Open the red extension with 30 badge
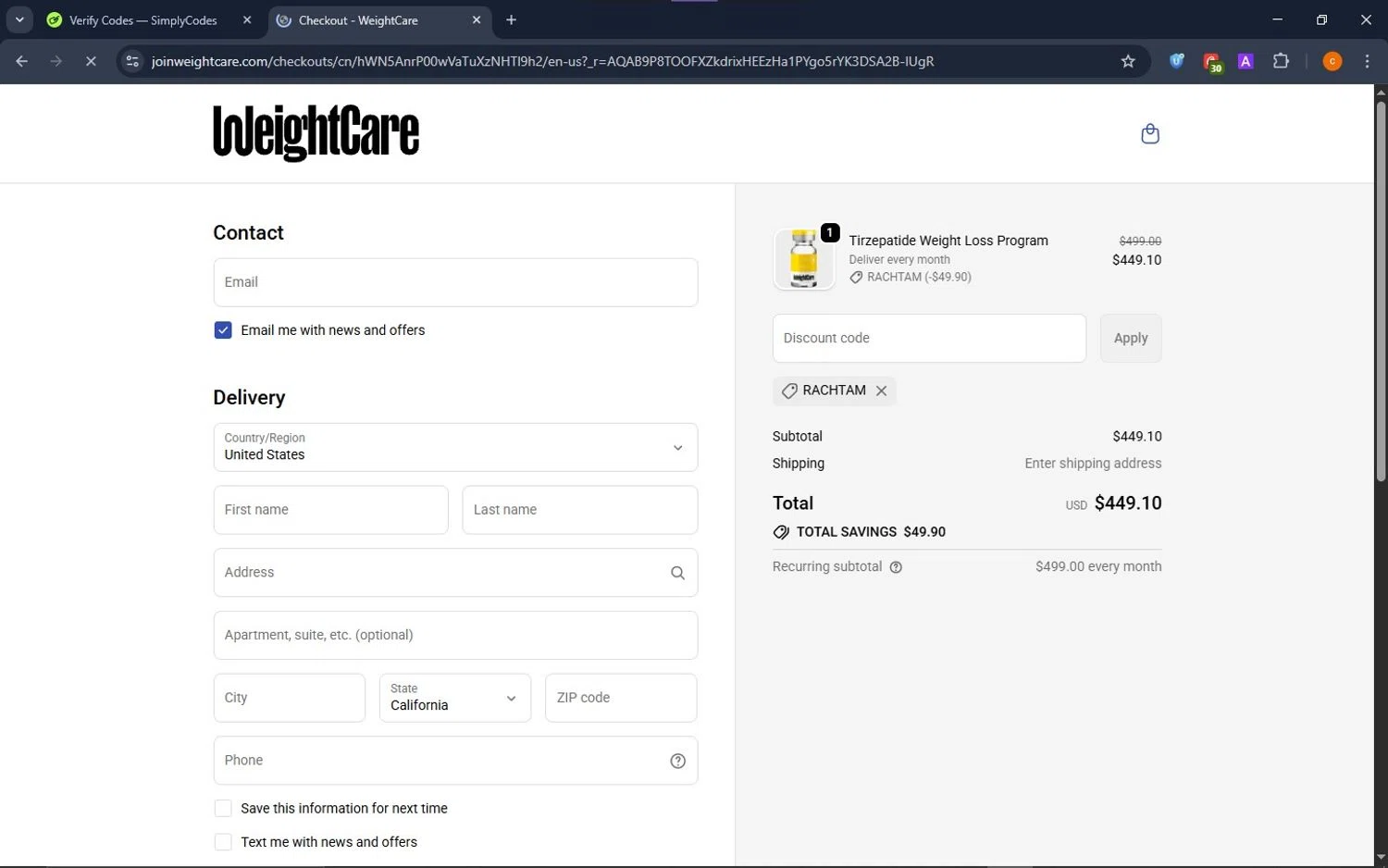Viewport: 1388px width, 868px height. [1211, 62]
